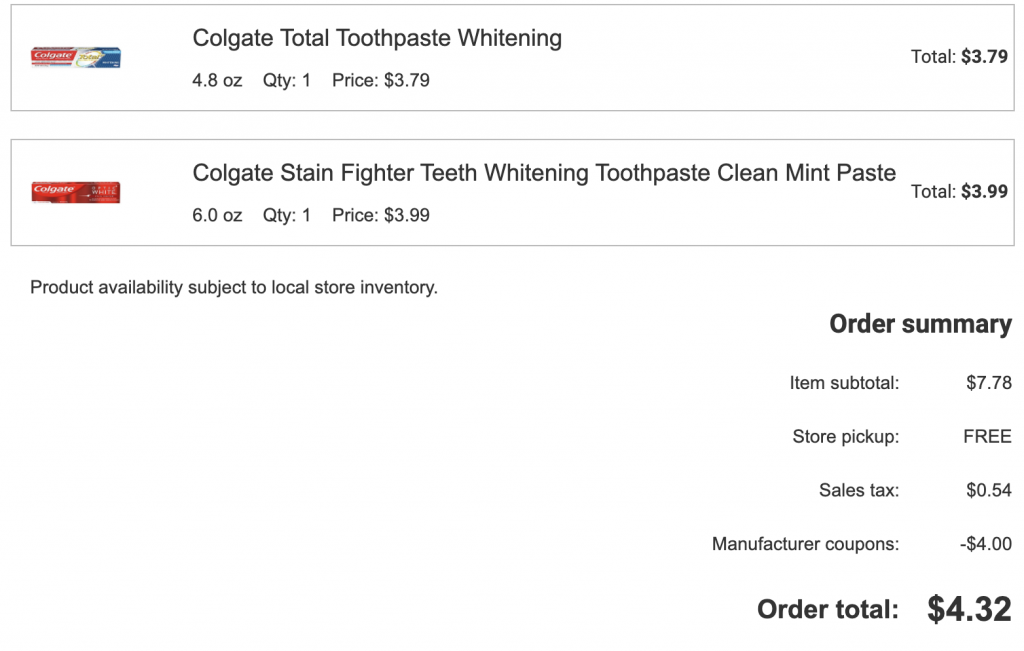Click the Store pickup FREE value
1024x651 pixels.
coord(987,436)
